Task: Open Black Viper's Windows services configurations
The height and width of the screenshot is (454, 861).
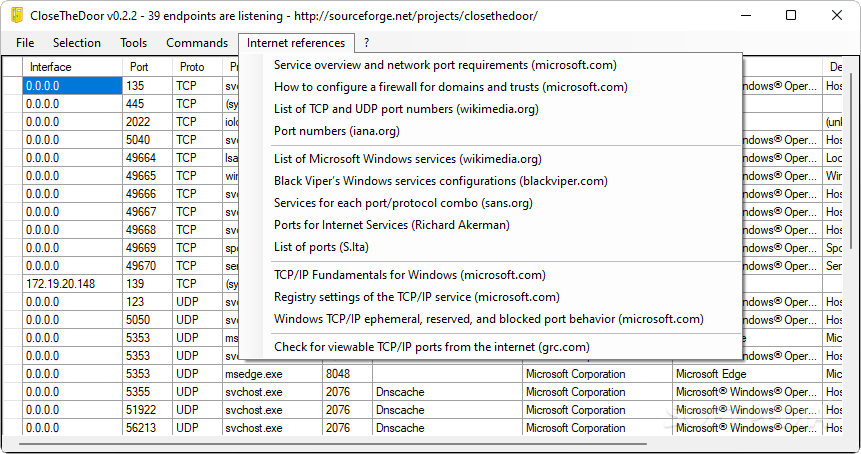Action: [x=441, y=181]
